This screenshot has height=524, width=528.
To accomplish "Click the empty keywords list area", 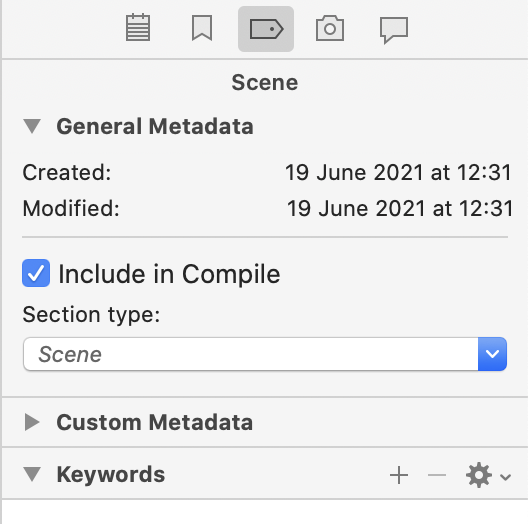I will coord(265,512).
